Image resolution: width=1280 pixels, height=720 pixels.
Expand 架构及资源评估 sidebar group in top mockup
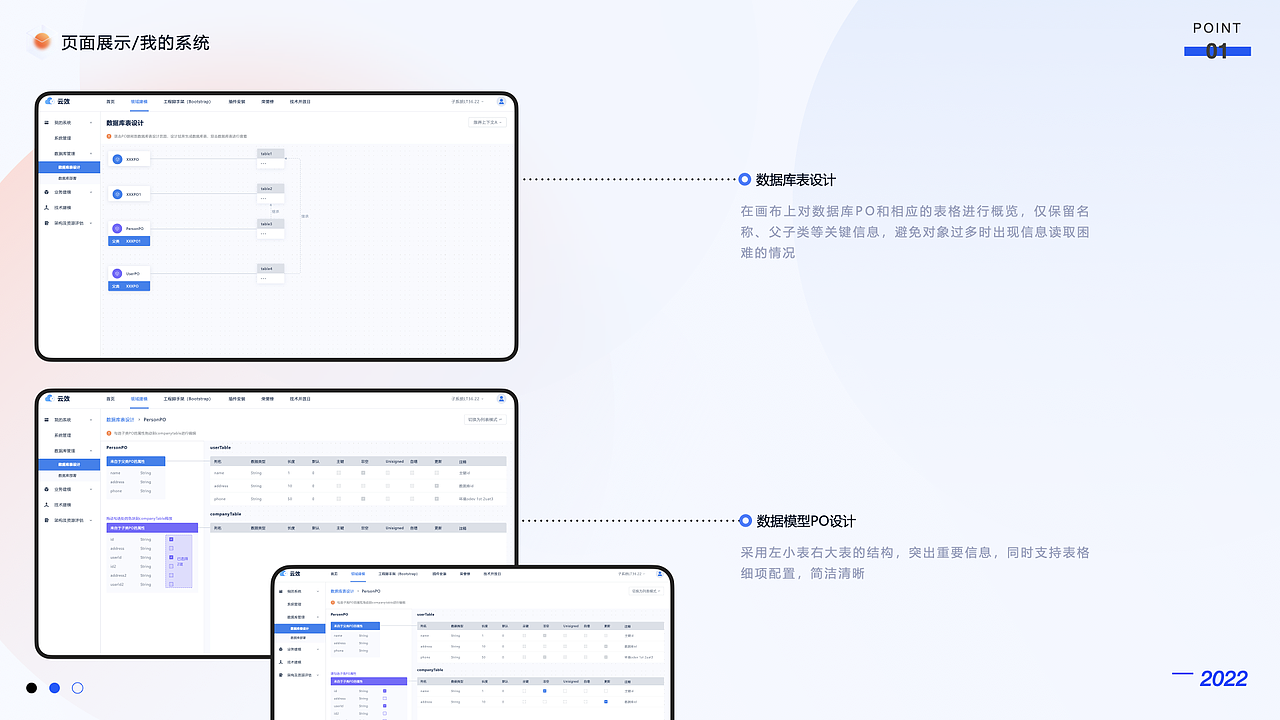click(92, 223)
